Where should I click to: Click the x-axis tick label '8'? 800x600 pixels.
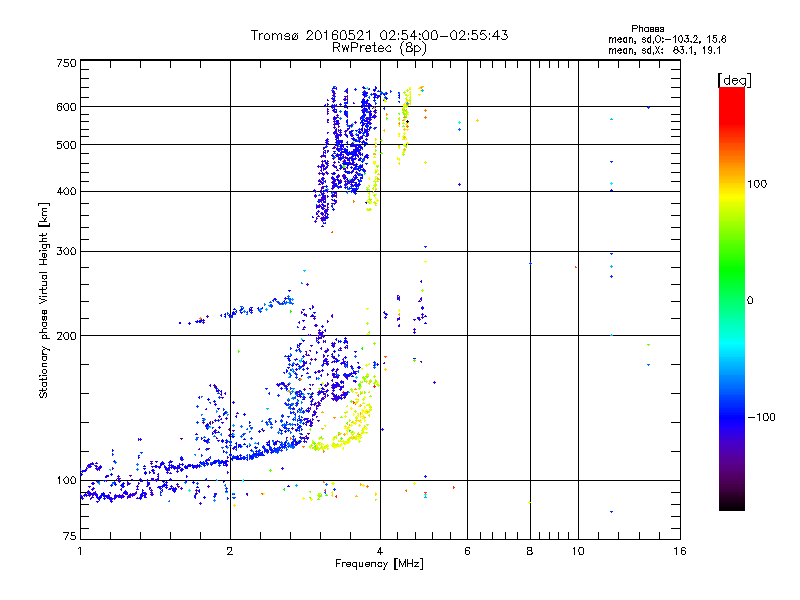click(x=530, y=551)
